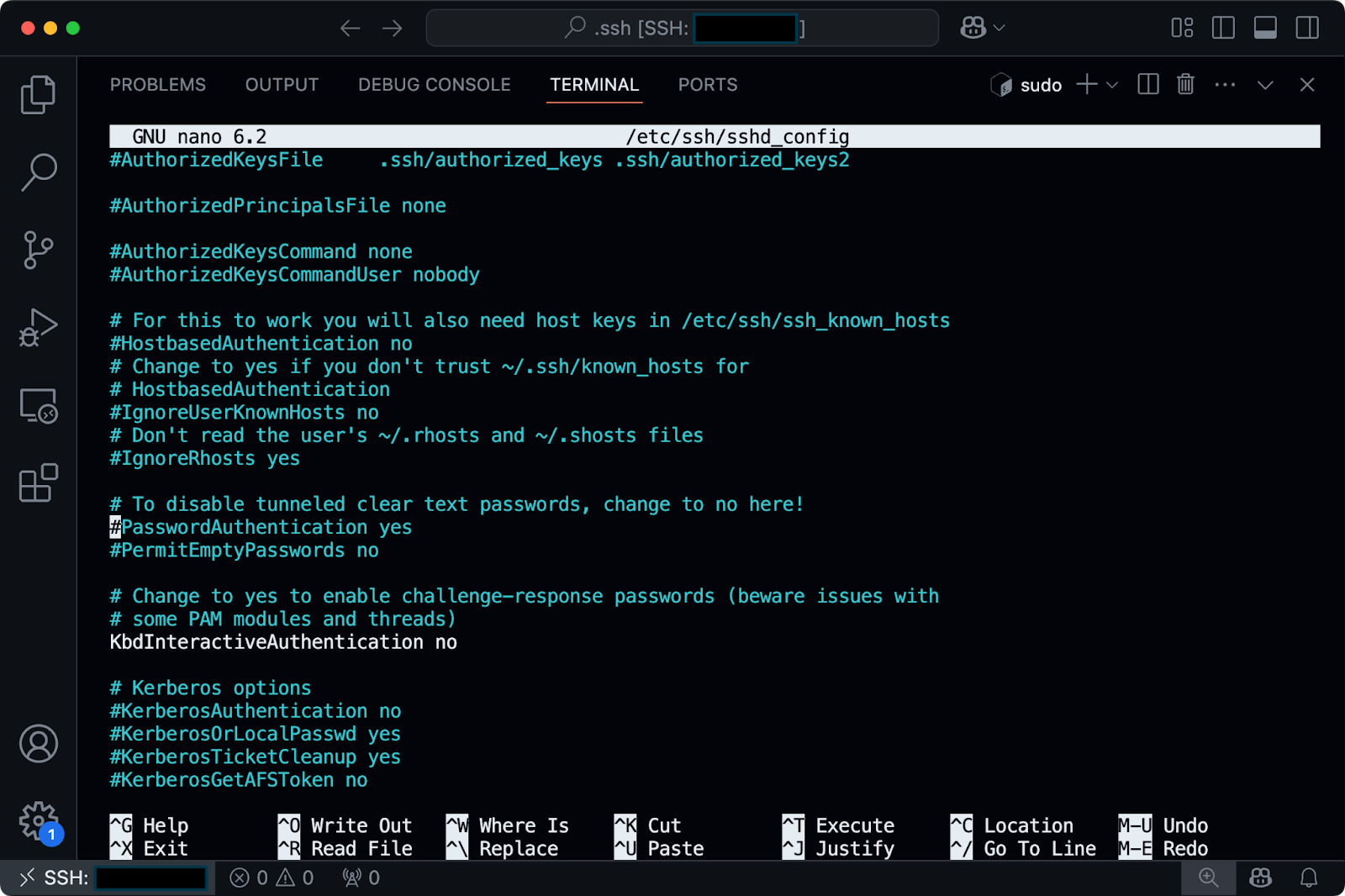Open the Explorer view in activity bar
1345x896 pixels.
[x=38, y=94]
